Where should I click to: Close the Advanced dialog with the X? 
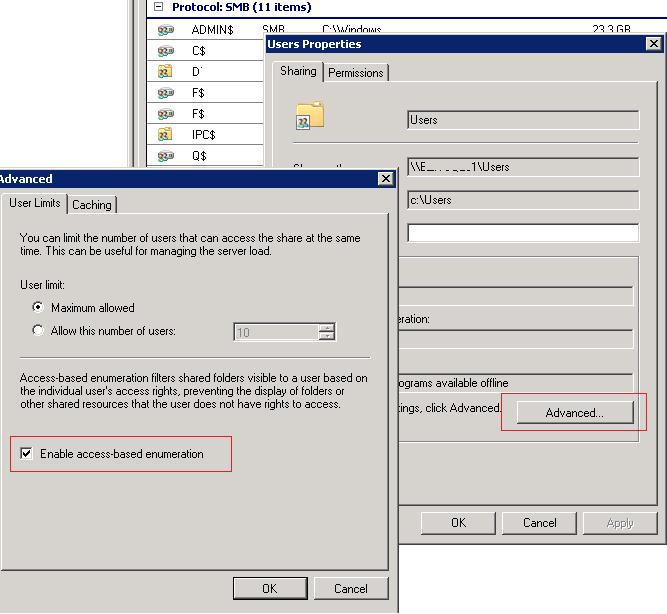385,179
